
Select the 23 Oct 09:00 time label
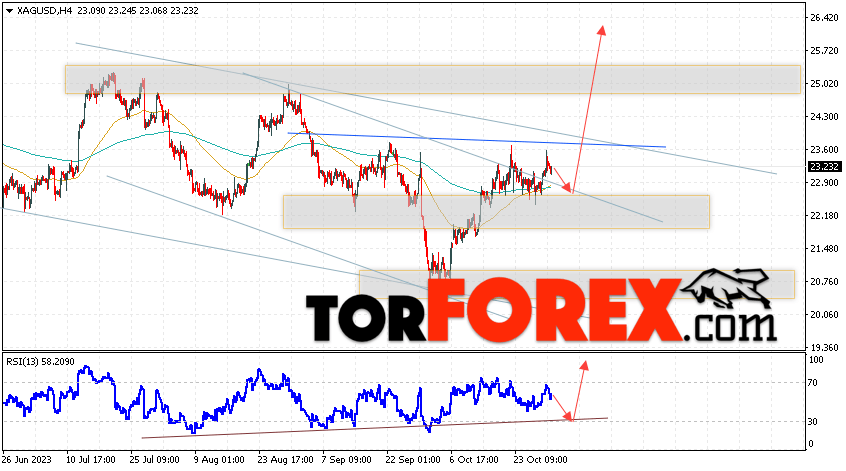(x=540, y=460)
